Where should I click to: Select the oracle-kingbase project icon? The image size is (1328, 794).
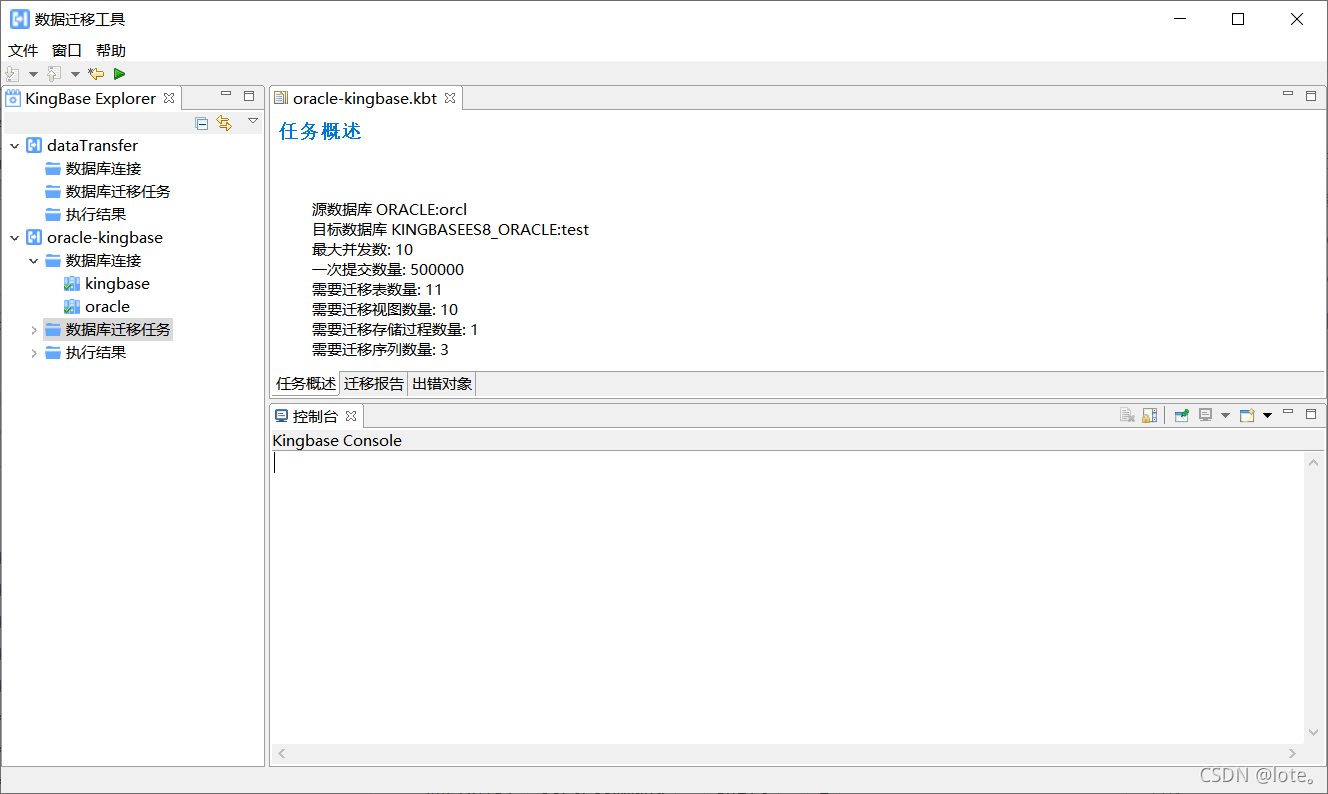pyautogui.click(x=34, y=238)
